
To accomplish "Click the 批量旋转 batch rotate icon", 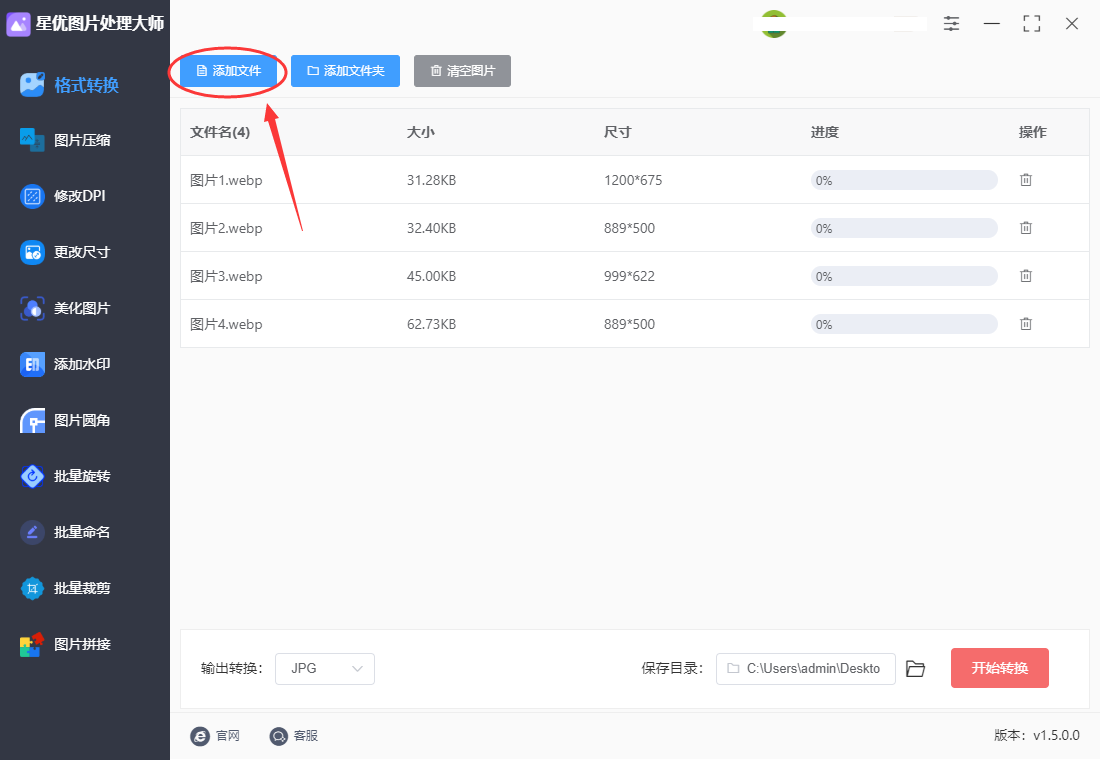I will 32,476.
